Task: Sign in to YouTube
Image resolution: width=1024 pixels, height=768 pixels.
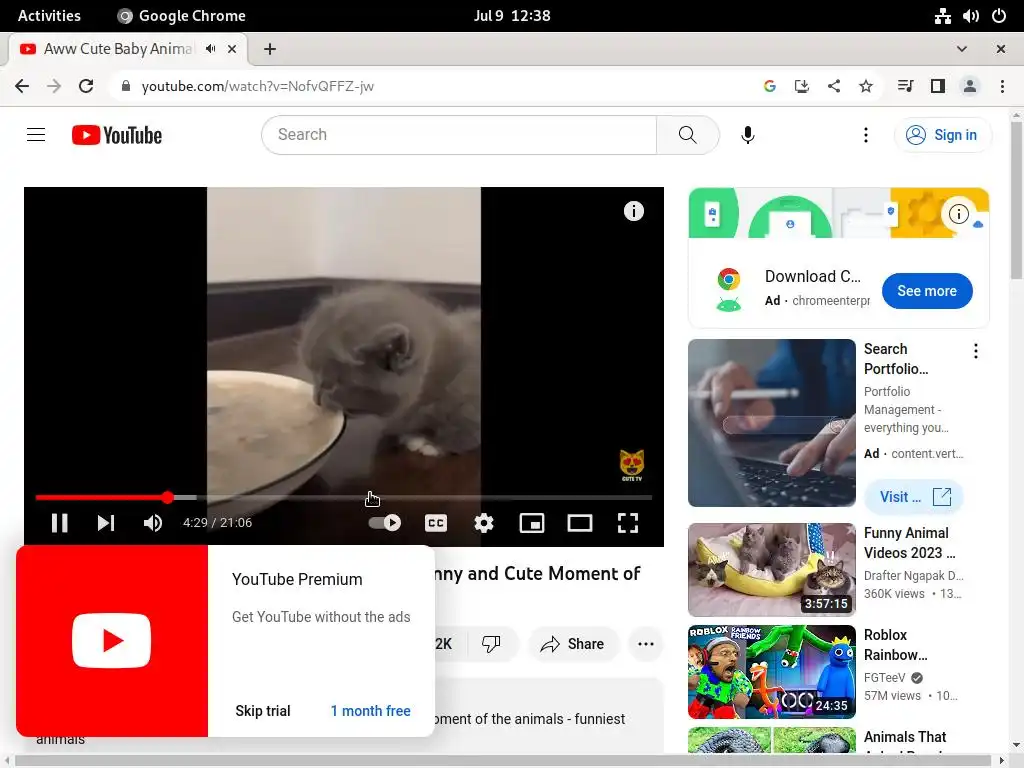Action: (942, 135)
